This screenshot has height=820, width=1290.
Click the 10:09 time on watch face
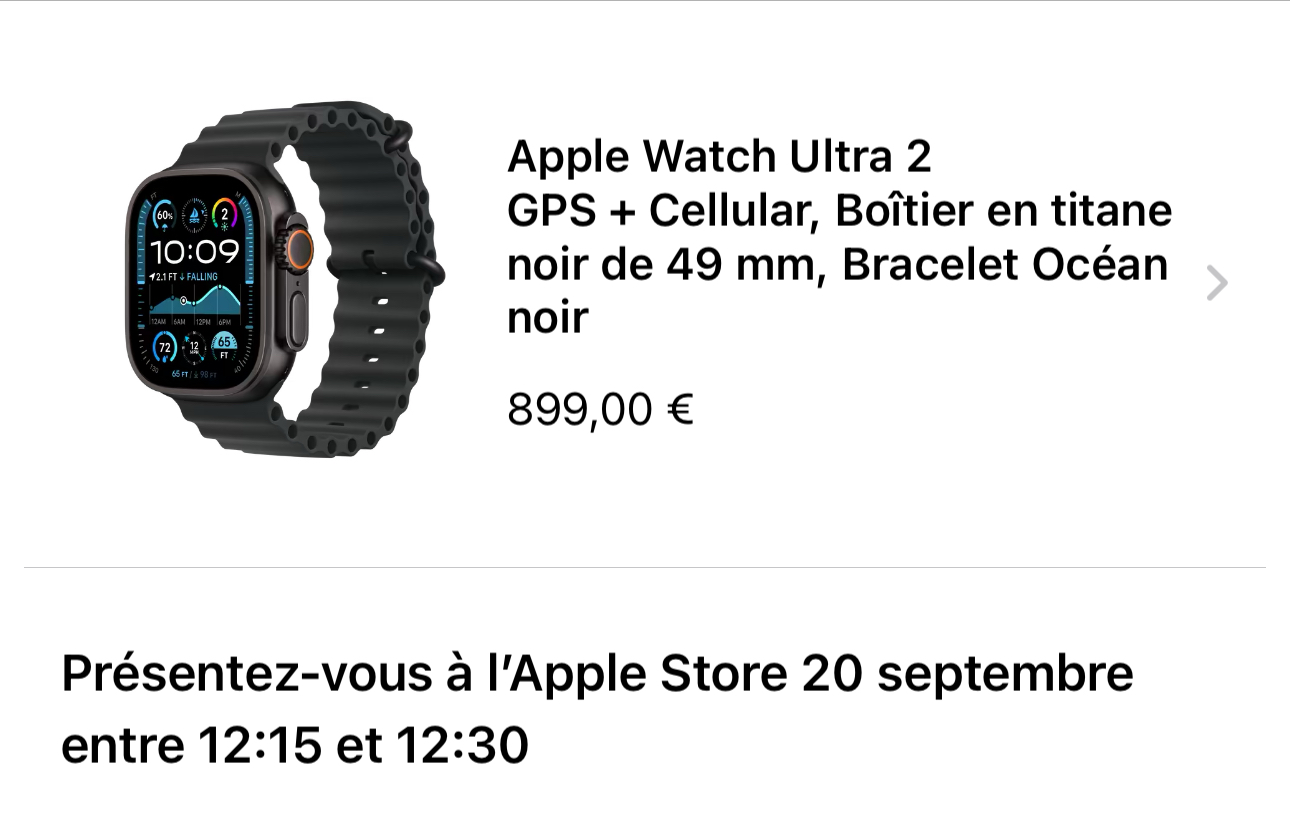[x=195, y=251]
